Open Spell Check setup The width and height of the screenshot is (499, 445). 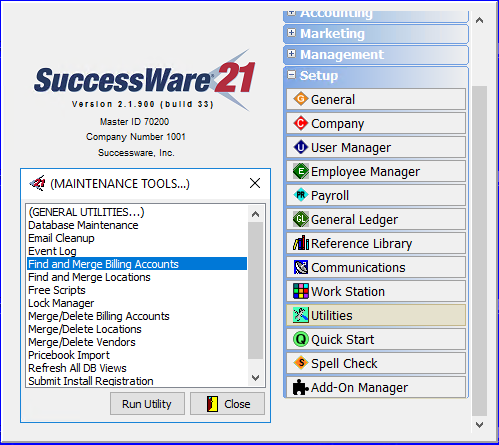376,363
